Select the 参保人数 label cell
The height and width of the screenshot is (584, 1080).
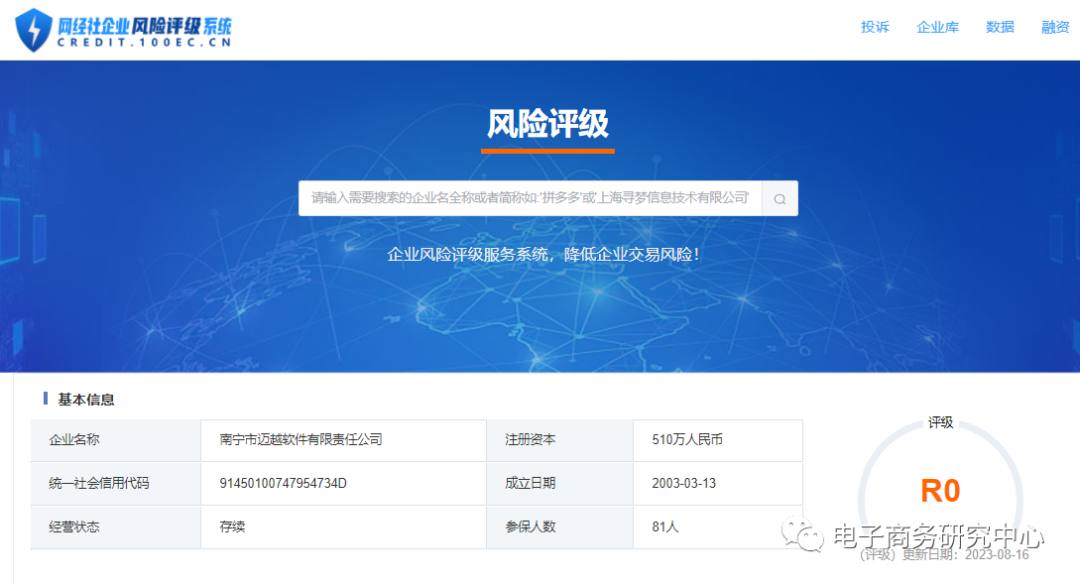coord(559,527)
